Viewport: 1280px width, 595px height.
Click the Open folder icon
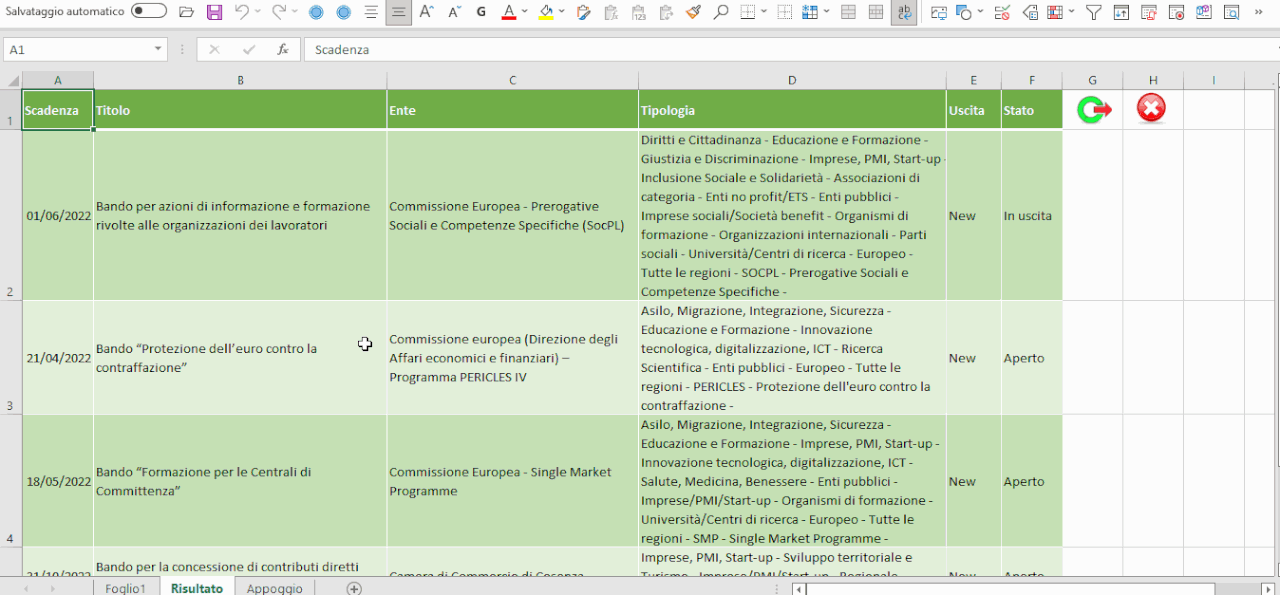[186, 12]
